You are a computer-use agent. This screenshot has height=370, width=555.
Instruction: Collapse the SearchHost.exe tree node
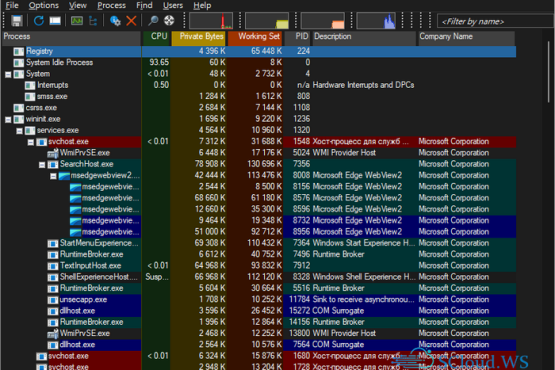click(x=42, y=165)
